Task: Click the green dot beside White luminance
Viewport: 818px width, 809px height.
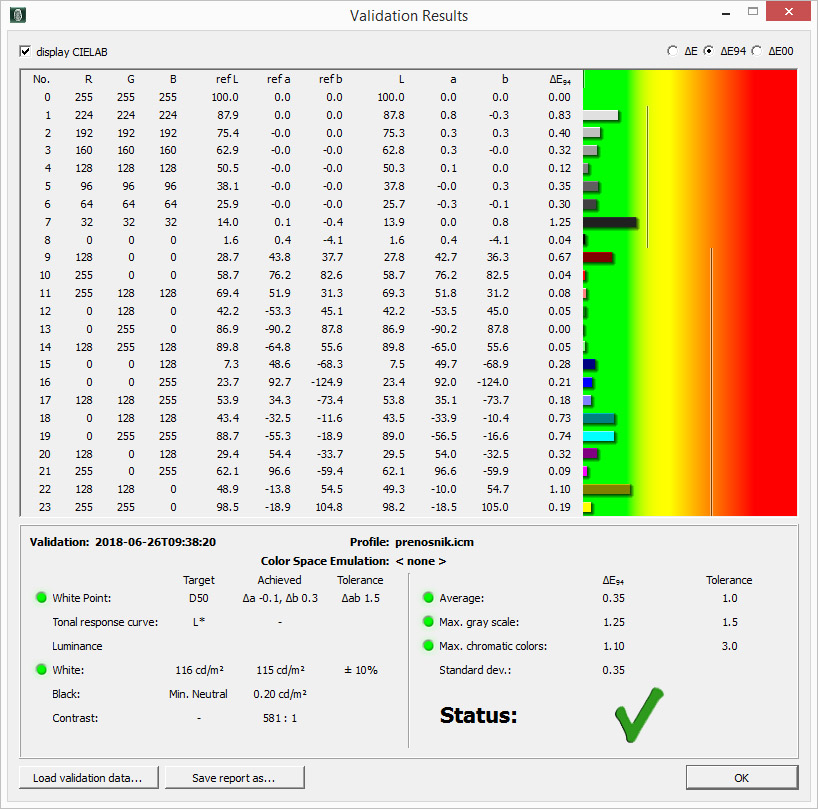Action: [41, 670]
